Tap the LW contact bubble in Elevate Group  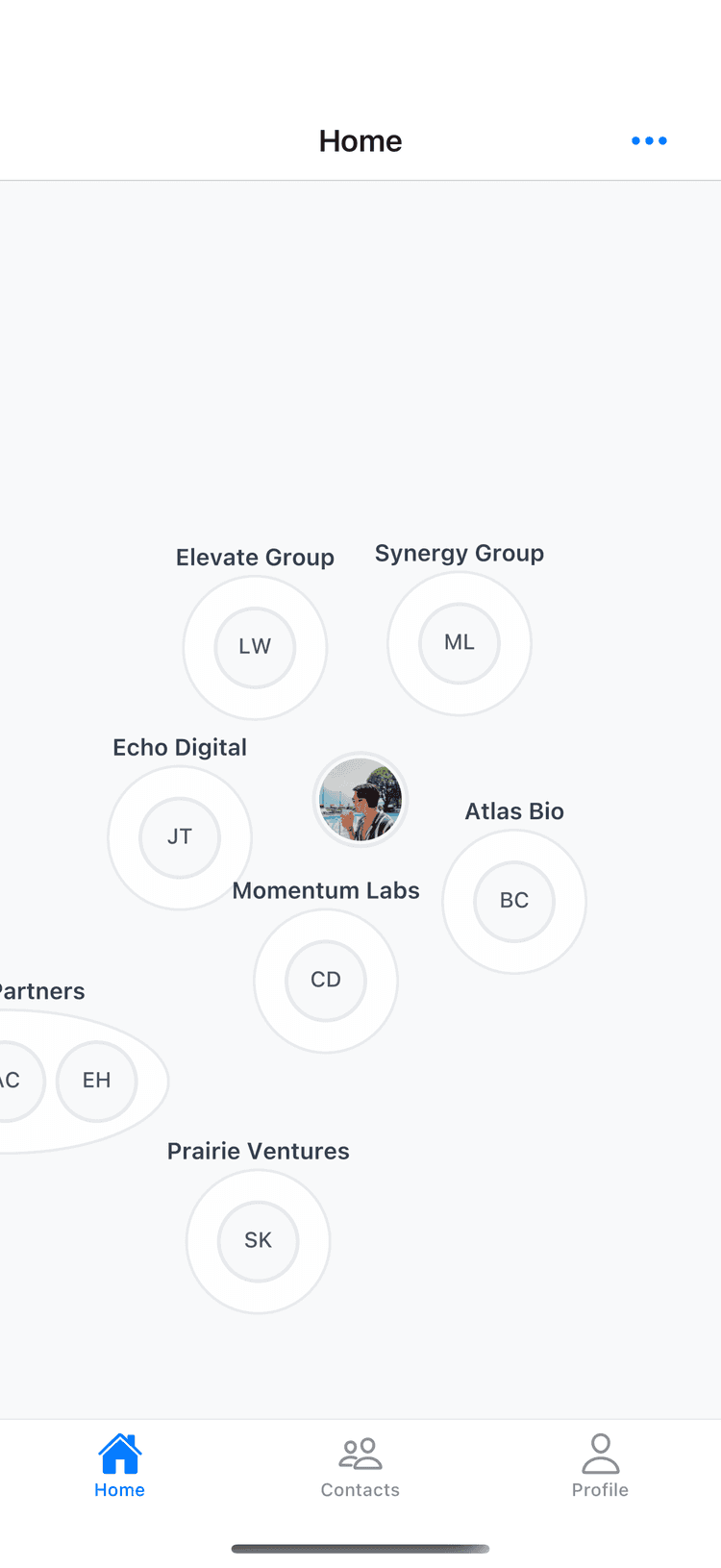tap(254, 646)
